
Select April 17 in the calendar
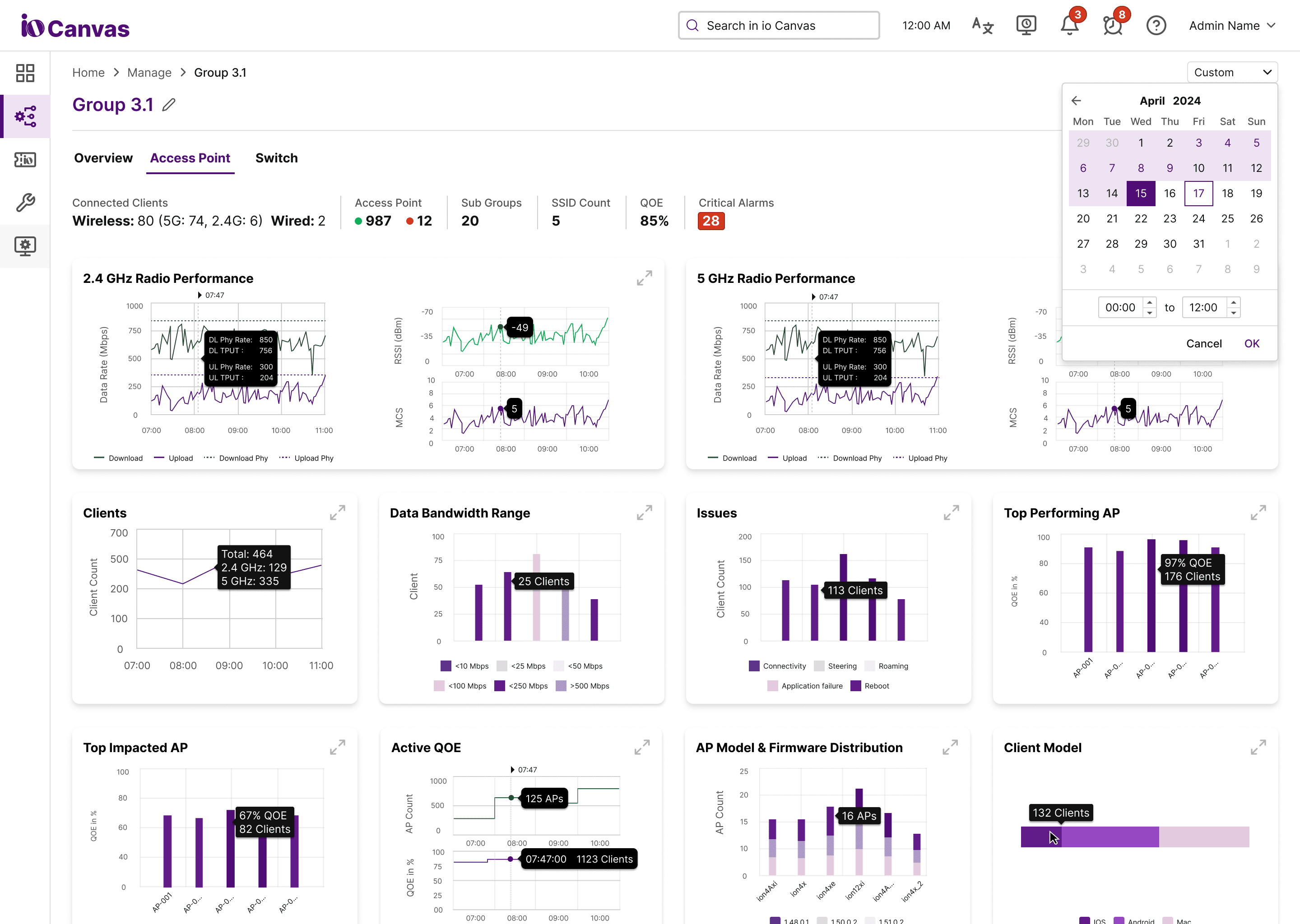pos(1198,194)
